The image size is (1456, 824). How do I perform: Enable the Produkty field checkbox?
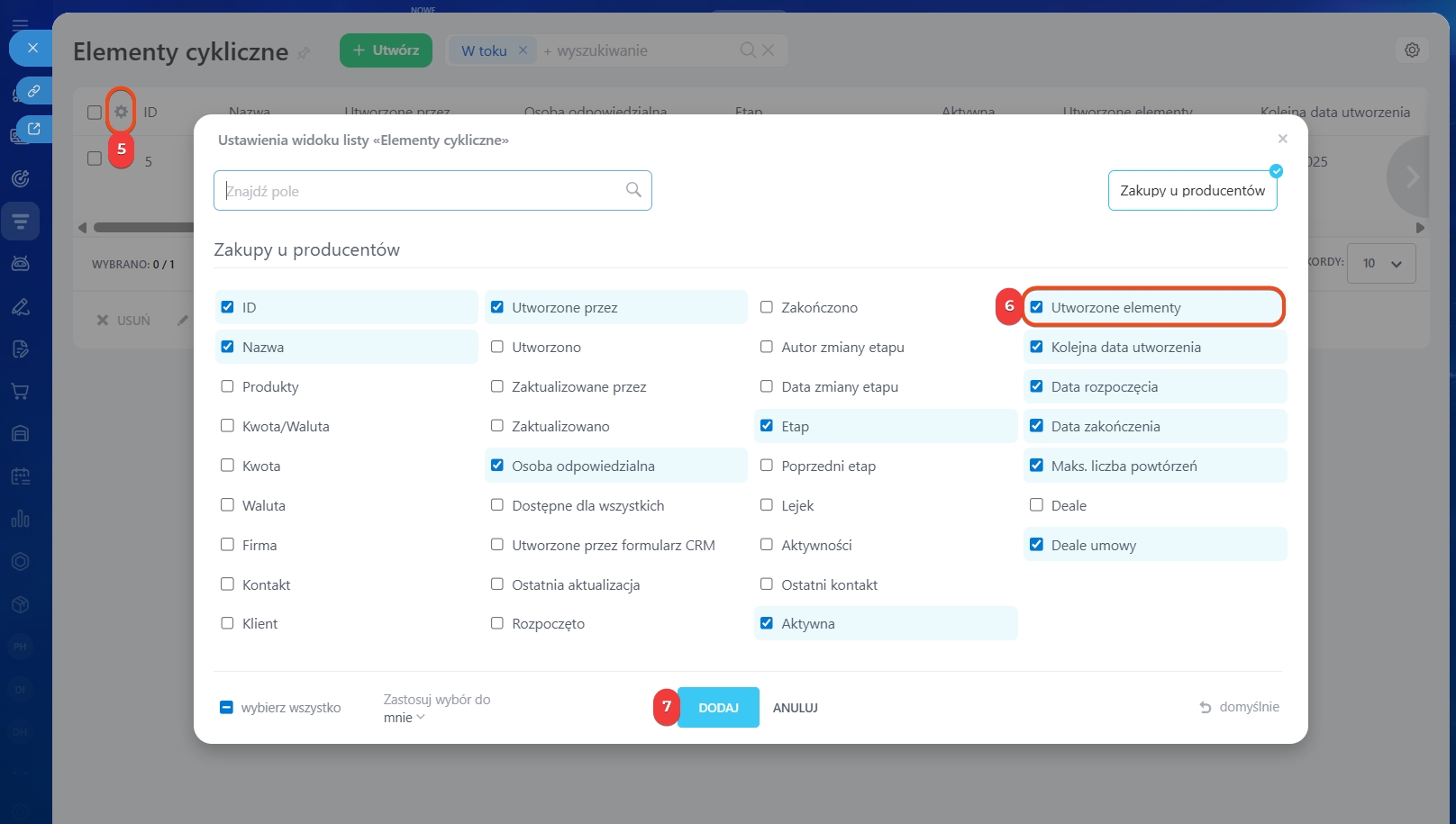coord(227,386)
